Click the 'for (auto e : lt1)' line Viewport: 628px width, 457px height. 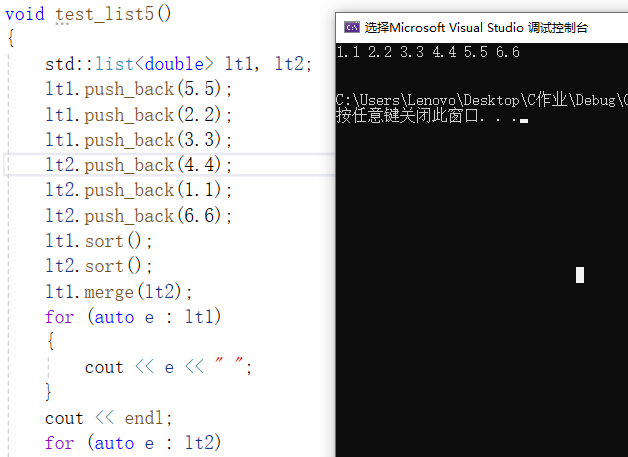(x=133, y=317)
